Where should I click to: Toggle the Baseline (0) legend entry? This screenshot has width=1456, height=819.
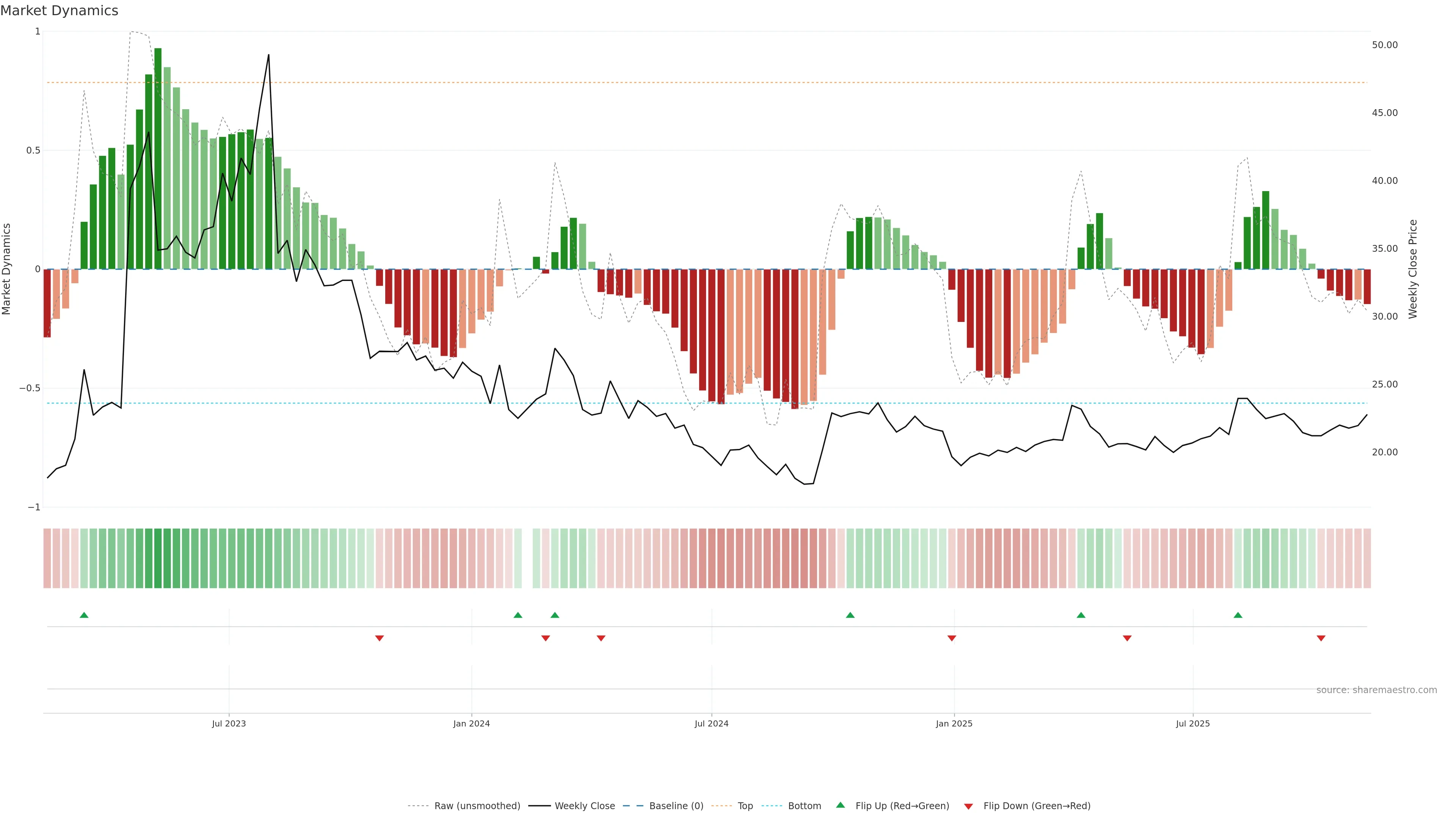(x=676, y=806)
